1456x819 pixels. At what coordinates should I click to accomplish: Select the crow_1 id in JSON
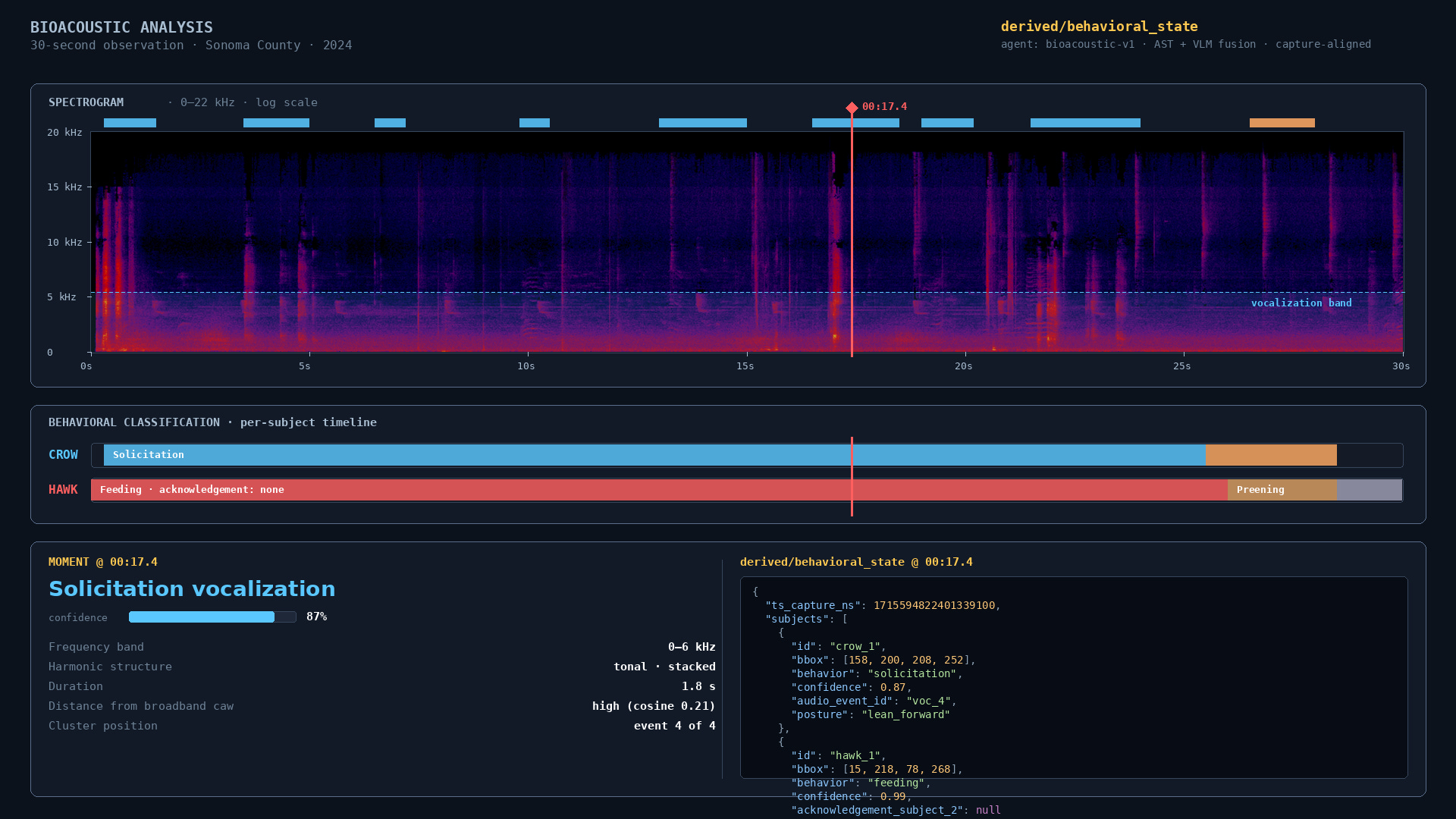pos(855,646)
